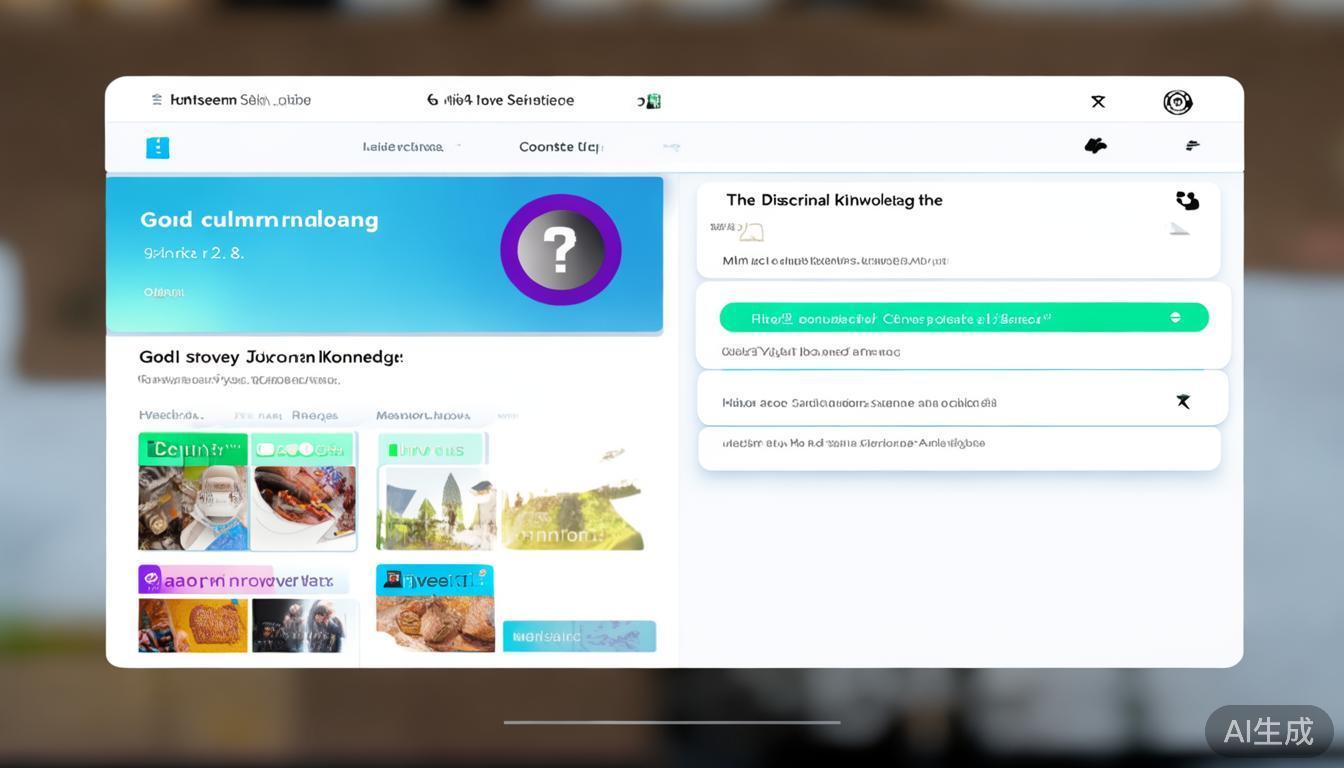
Task: Click the purple icon on the pink category label
Action: click(150, 579)
